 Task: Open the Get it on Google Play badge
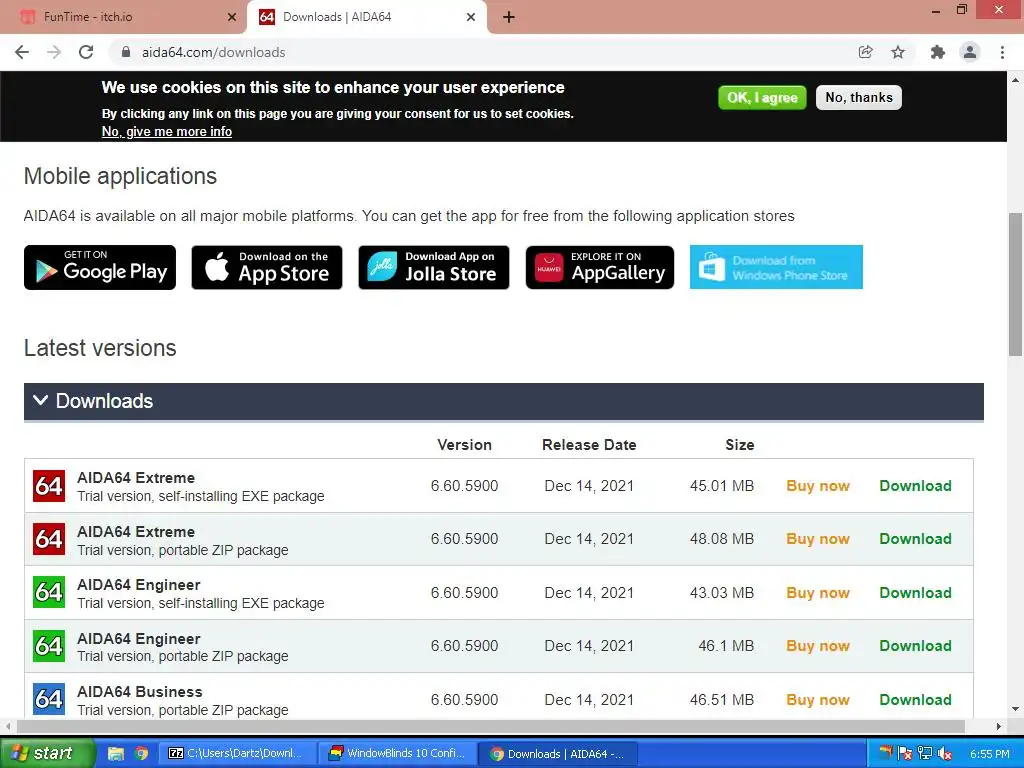[x=100, y=267]
